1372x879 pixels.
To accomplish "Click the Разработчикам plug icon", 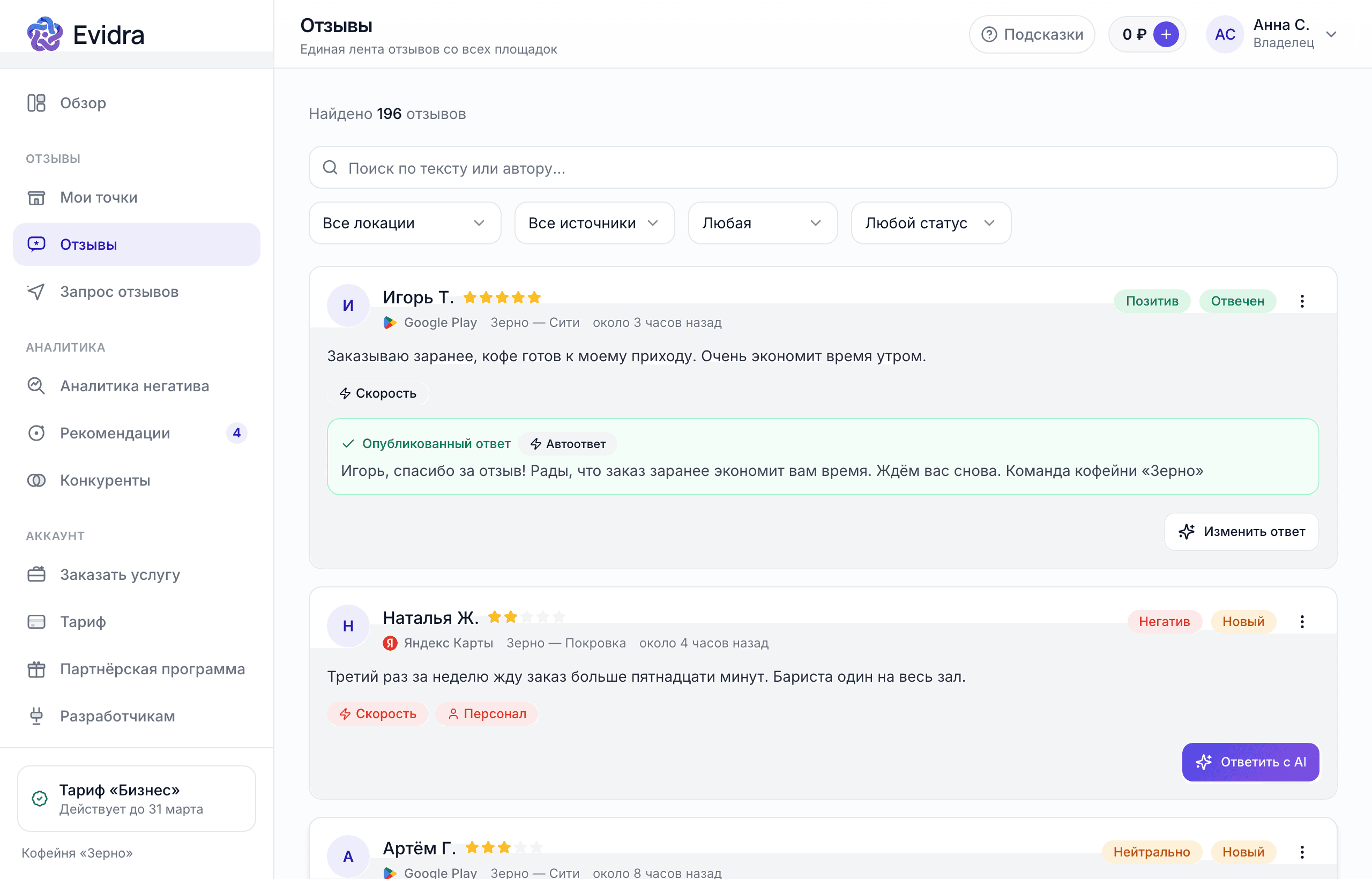I will point(36,716).
